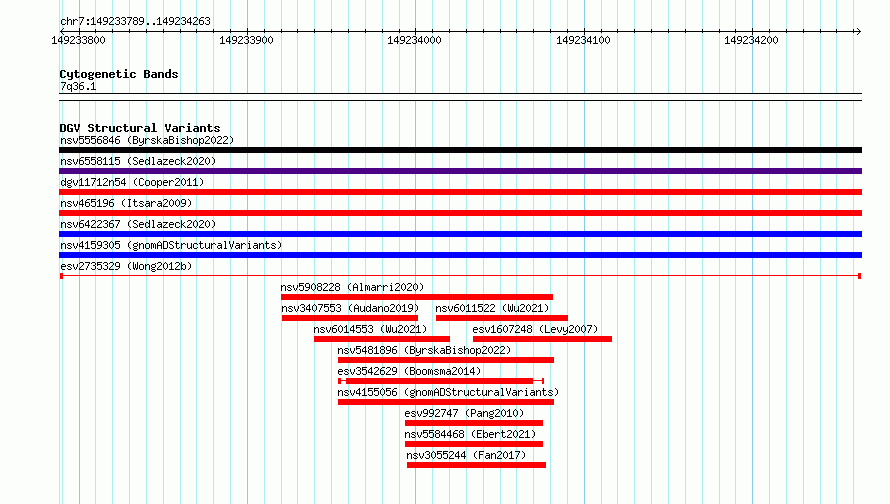Click the 149233900 ruler tick label
Image resolution: width=890 pixels, height=504 pixels.
click(246, 40)
